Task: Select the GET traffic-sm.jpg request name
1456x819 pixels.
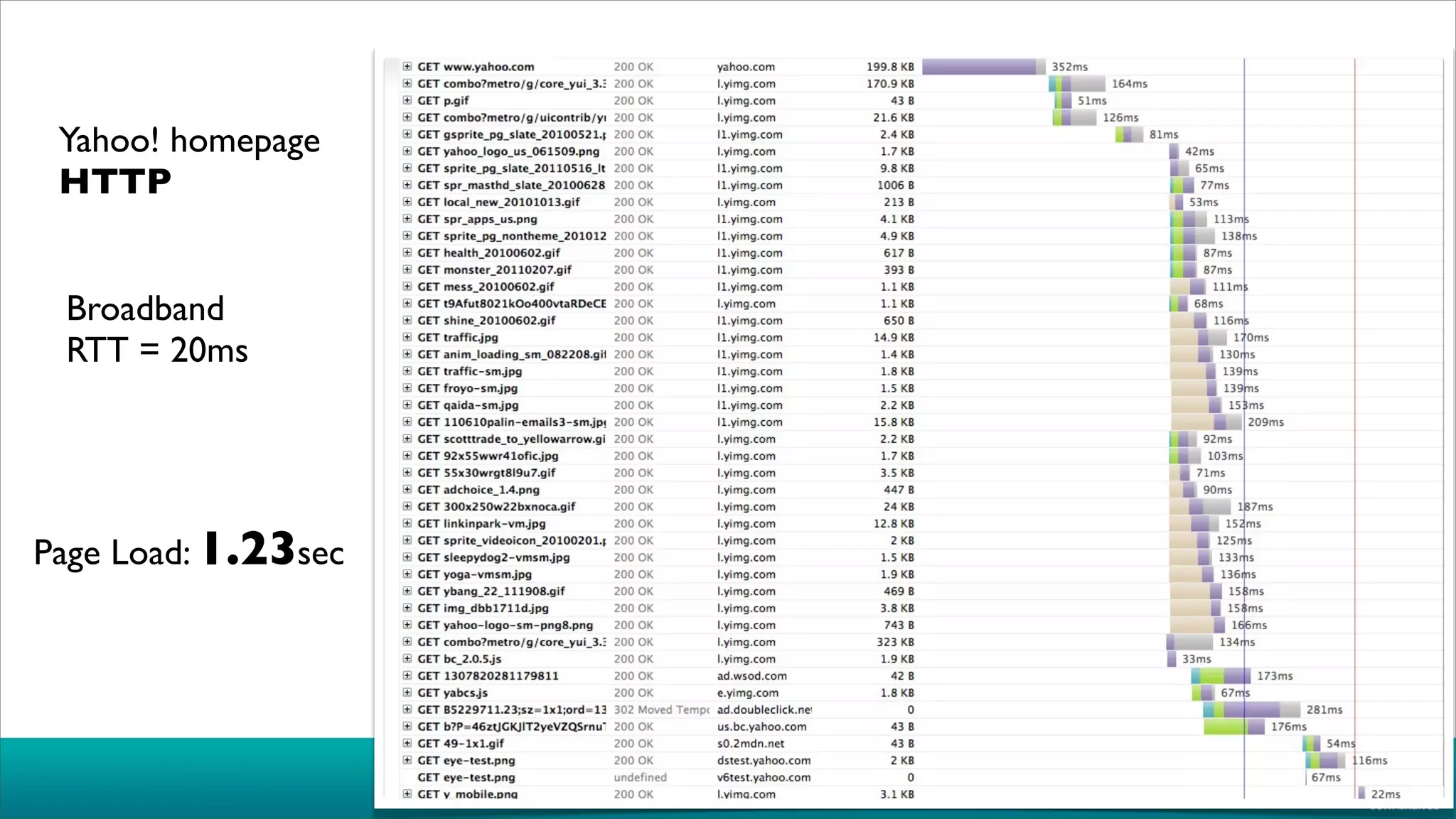Action: click(469, 371)
